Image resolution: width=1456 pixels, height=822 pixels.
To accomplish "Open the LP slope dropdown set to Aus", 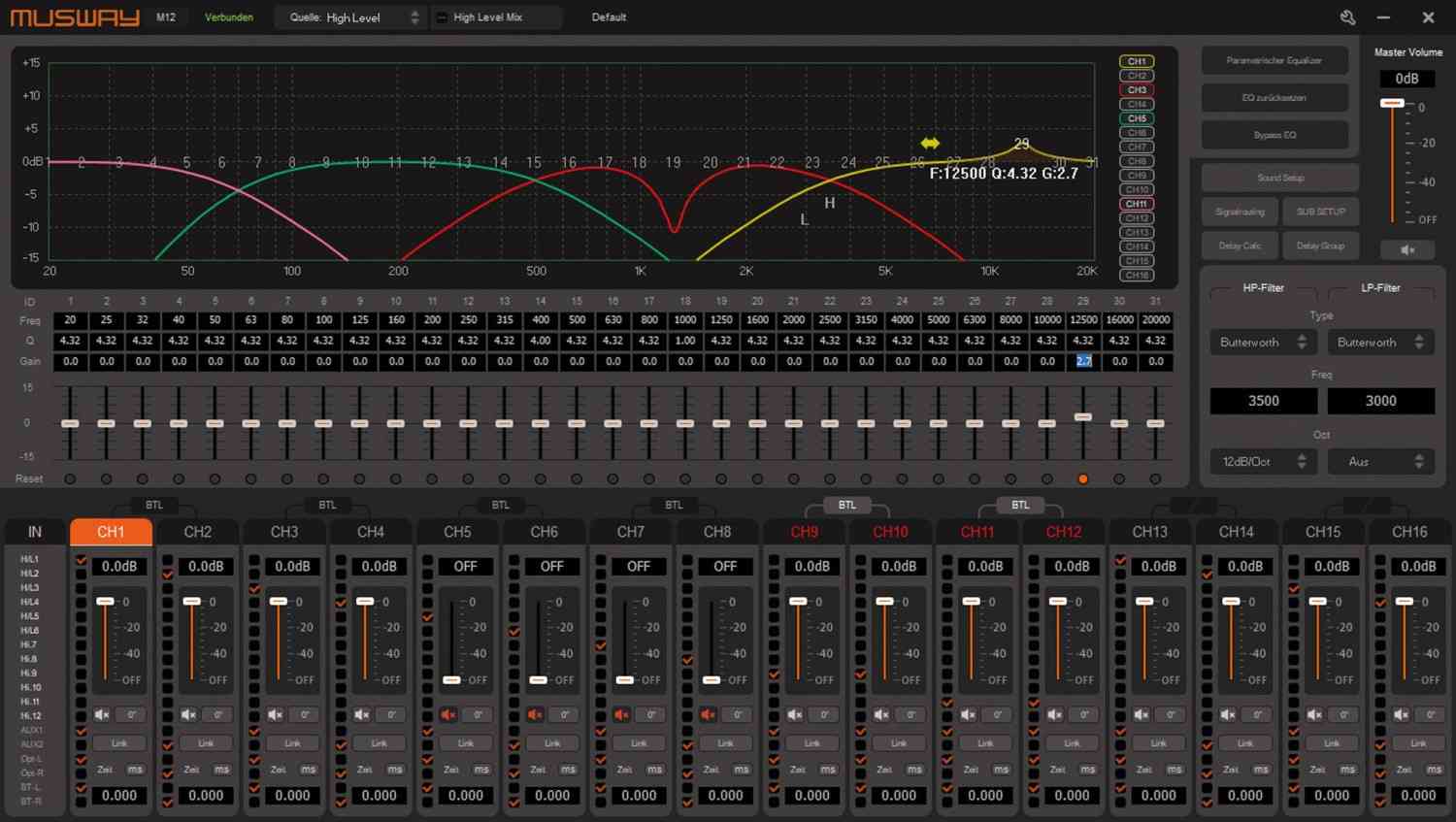I will [x=1380, y=462].
